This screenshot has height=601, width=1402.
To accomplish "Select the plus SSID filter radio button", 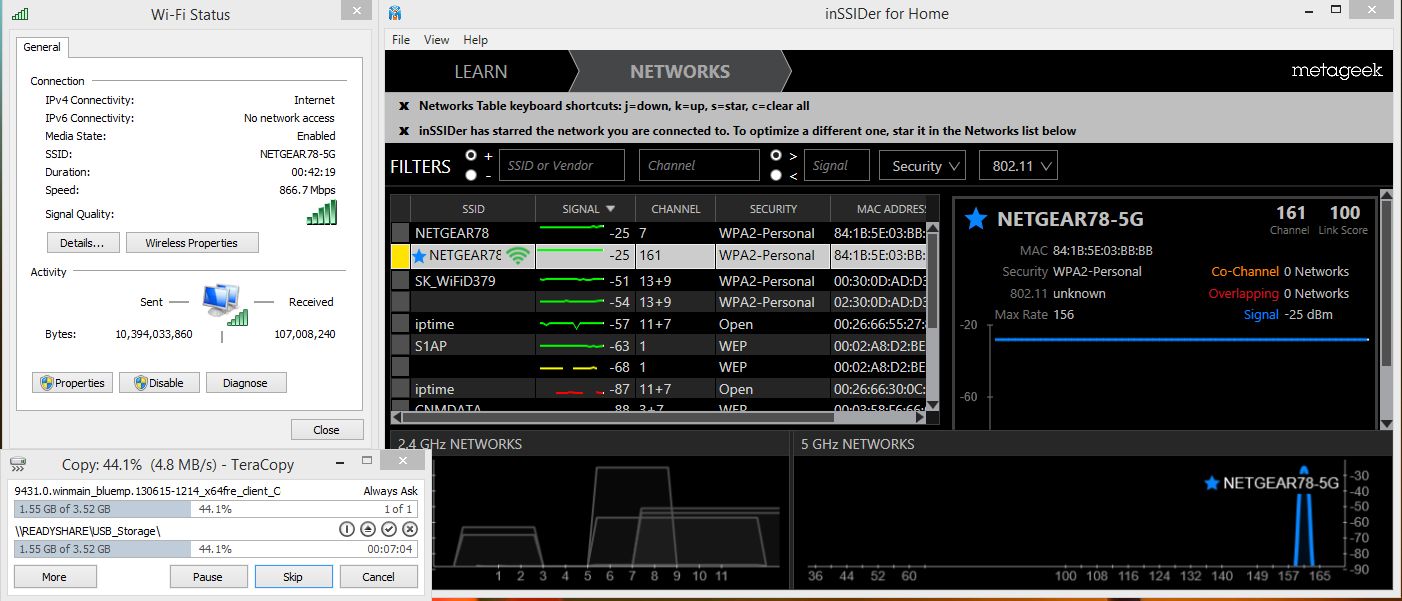I will pyautogui.click(x=471, y=156).
